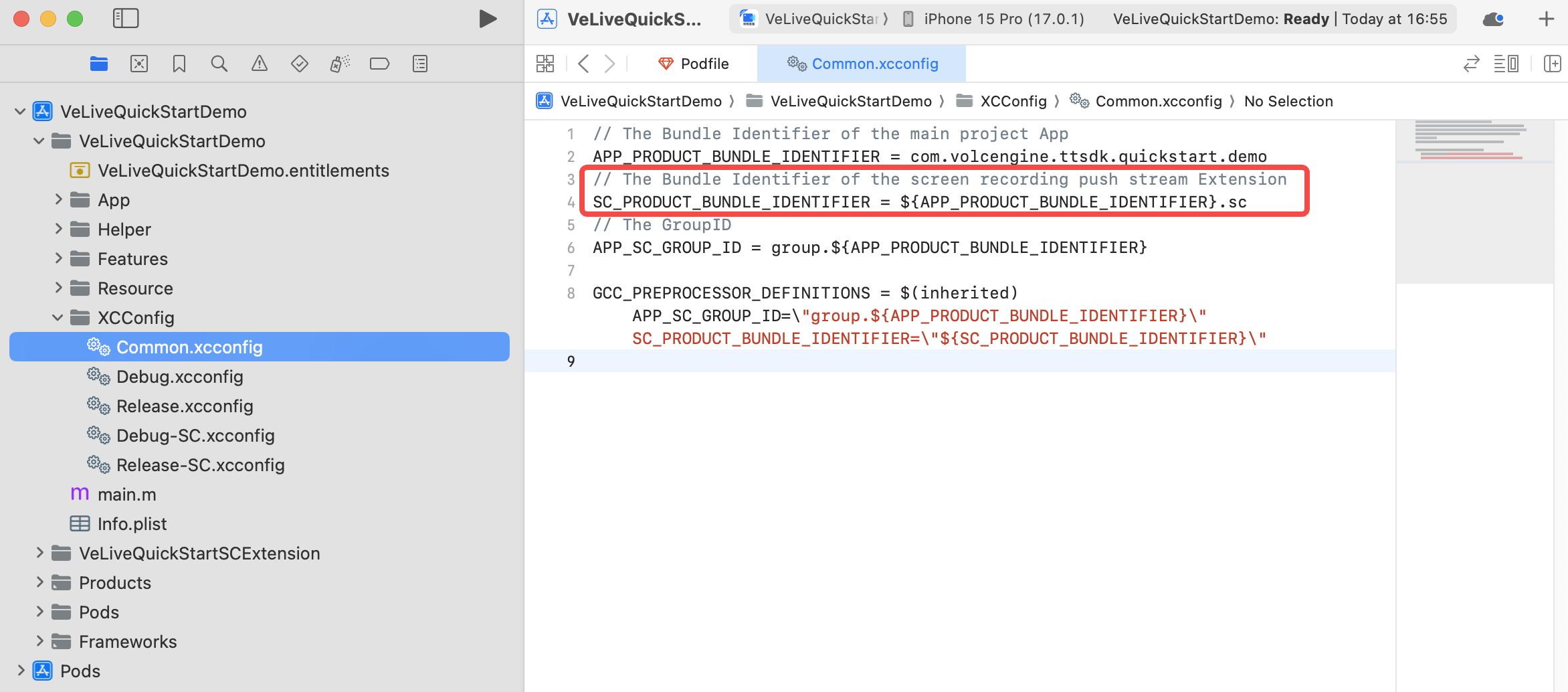Screen dimensions: 1568x692
Task: Open the editor options lines icon
Action: 1506,64
